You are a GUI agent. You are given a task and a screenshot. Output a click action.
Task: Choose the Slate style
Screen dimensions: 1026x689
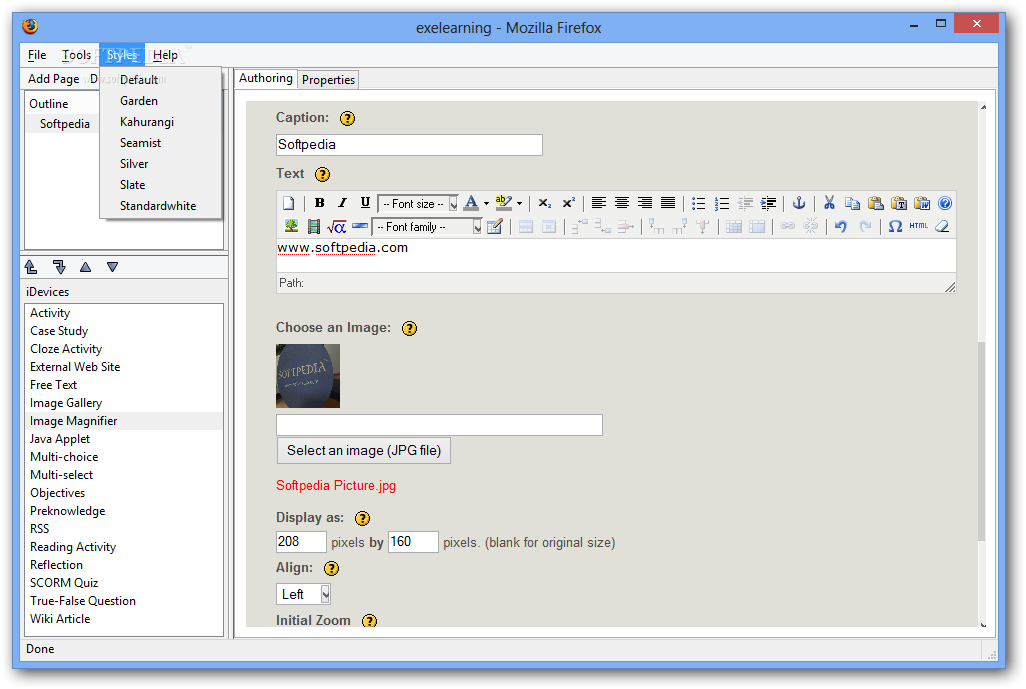[x=160, y=185]
